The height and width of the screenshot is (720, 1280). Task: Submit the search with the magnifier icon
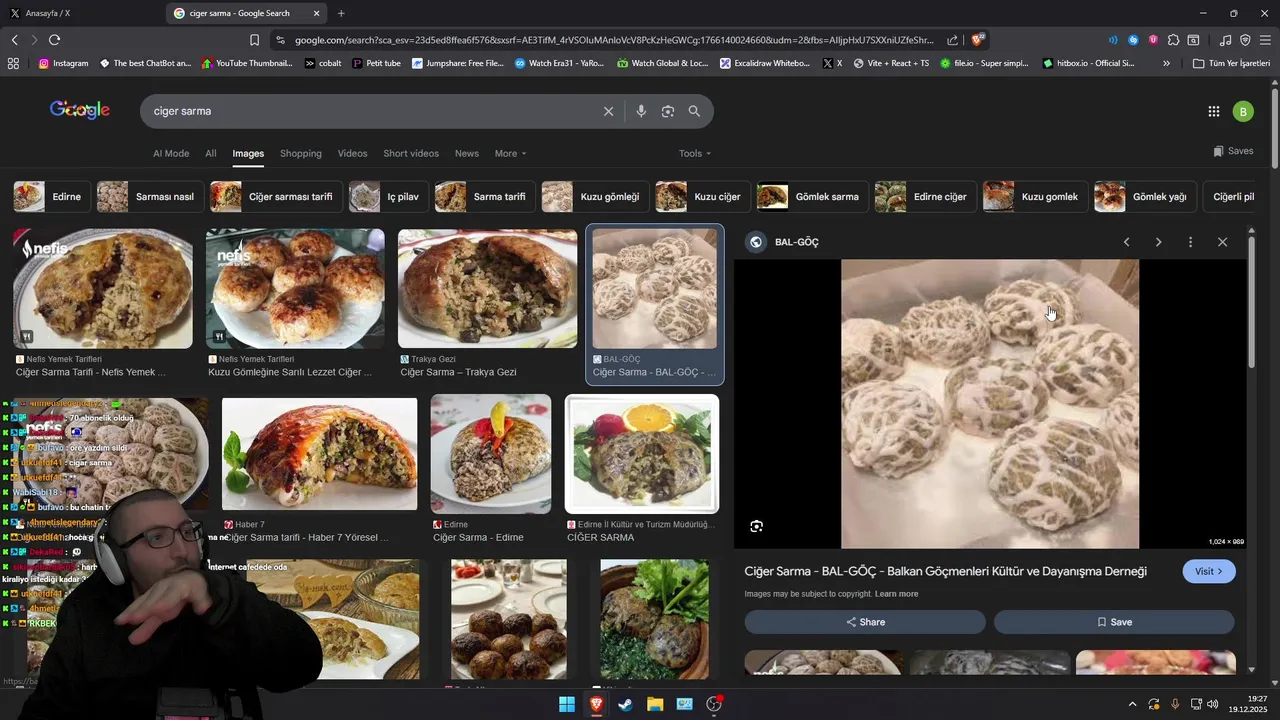click(x=694, y=111)
